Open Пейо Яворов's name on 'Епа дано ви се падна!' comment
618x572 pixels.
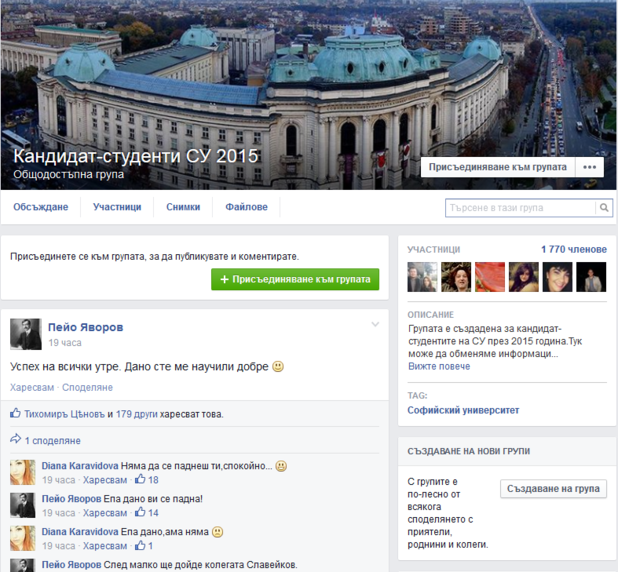tap(71, 499)
